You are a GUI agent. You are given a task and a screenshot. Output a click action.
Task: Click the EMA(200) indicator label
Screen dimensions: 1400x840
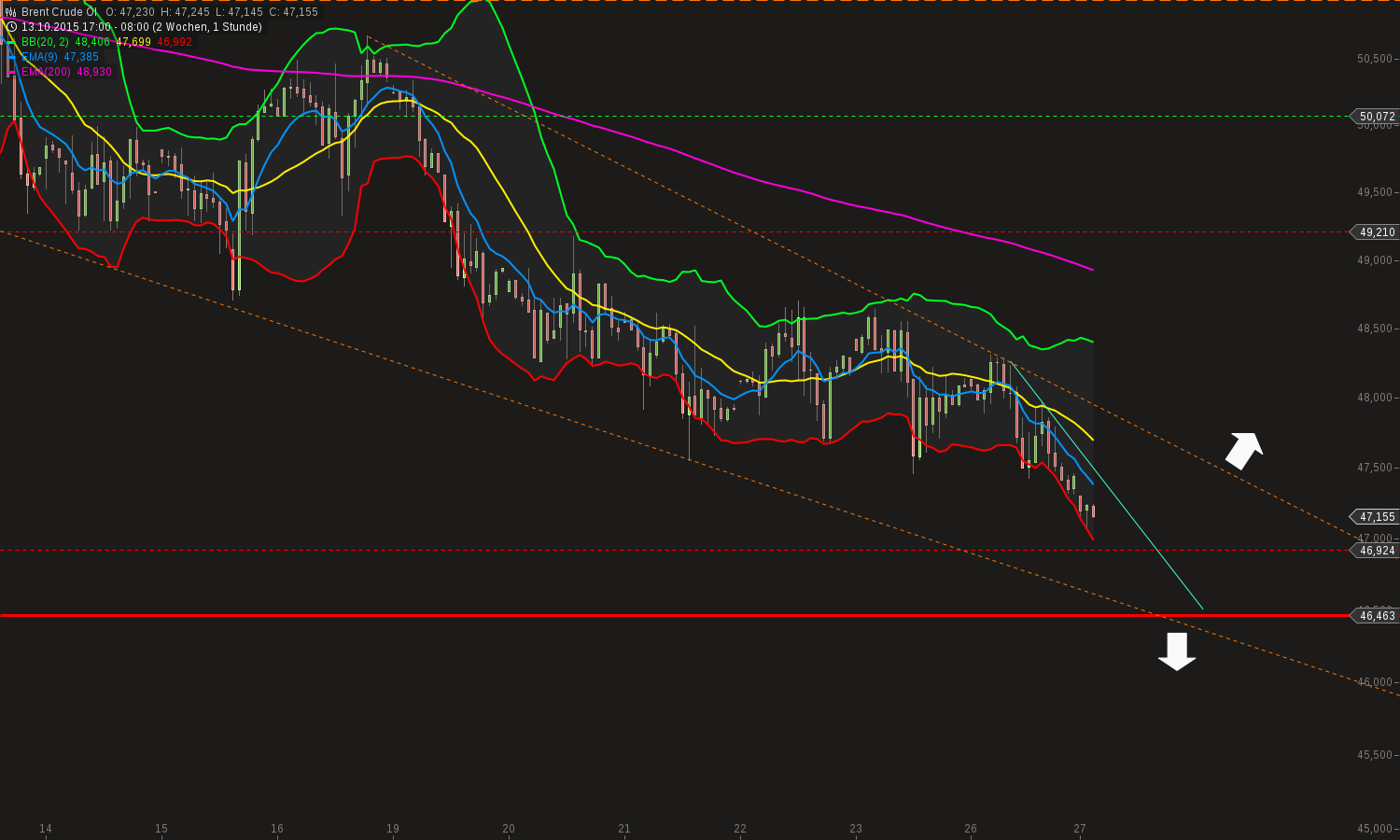point(47,72)
